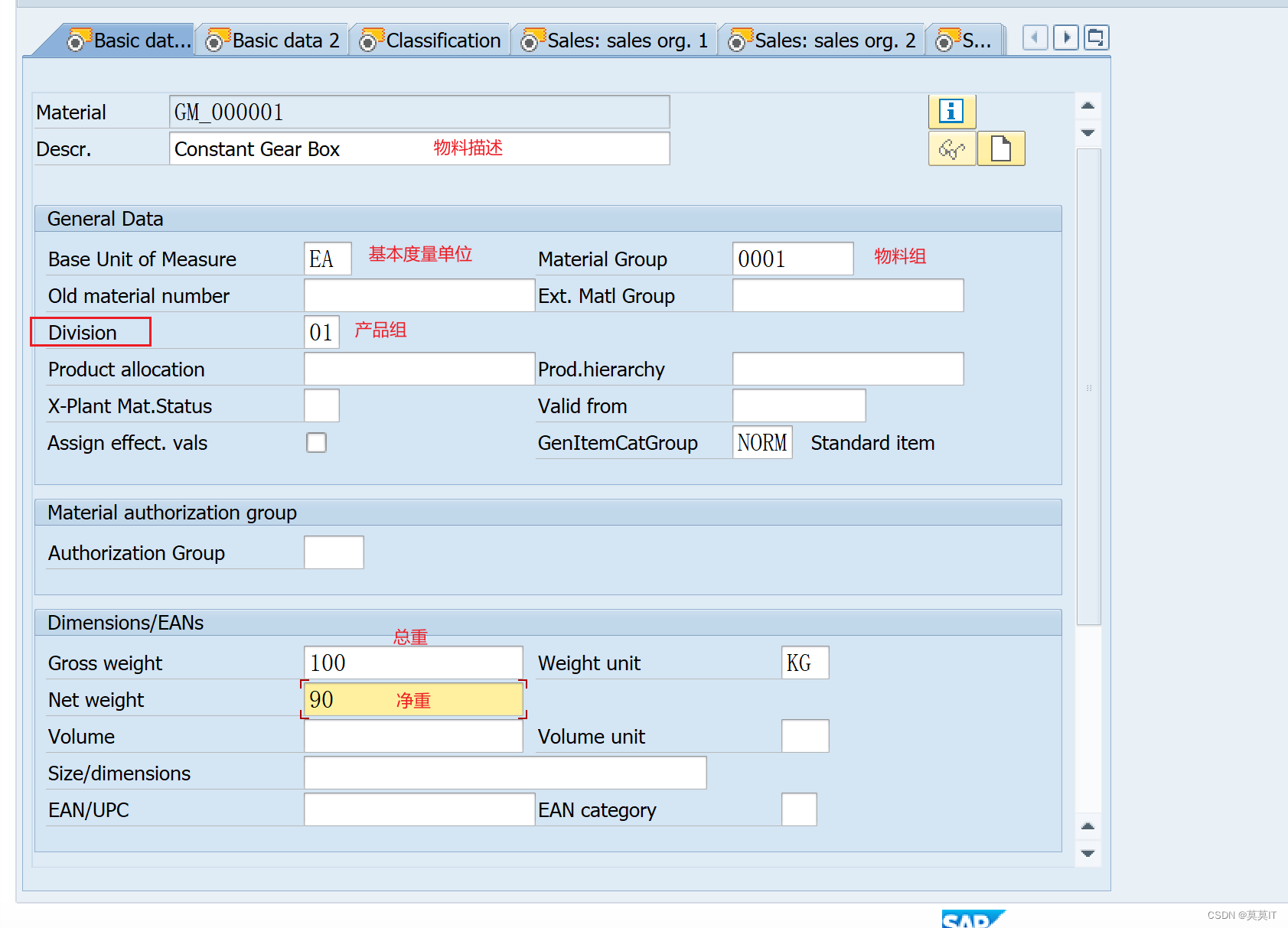Click the Volume input field
This screenshot has height=928, width=1288.
pyautogui.click(x=413, y=736)
